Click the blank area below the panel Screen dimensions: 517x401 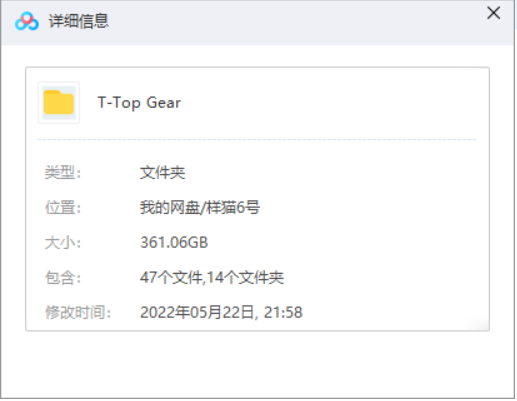click(257, 365)
